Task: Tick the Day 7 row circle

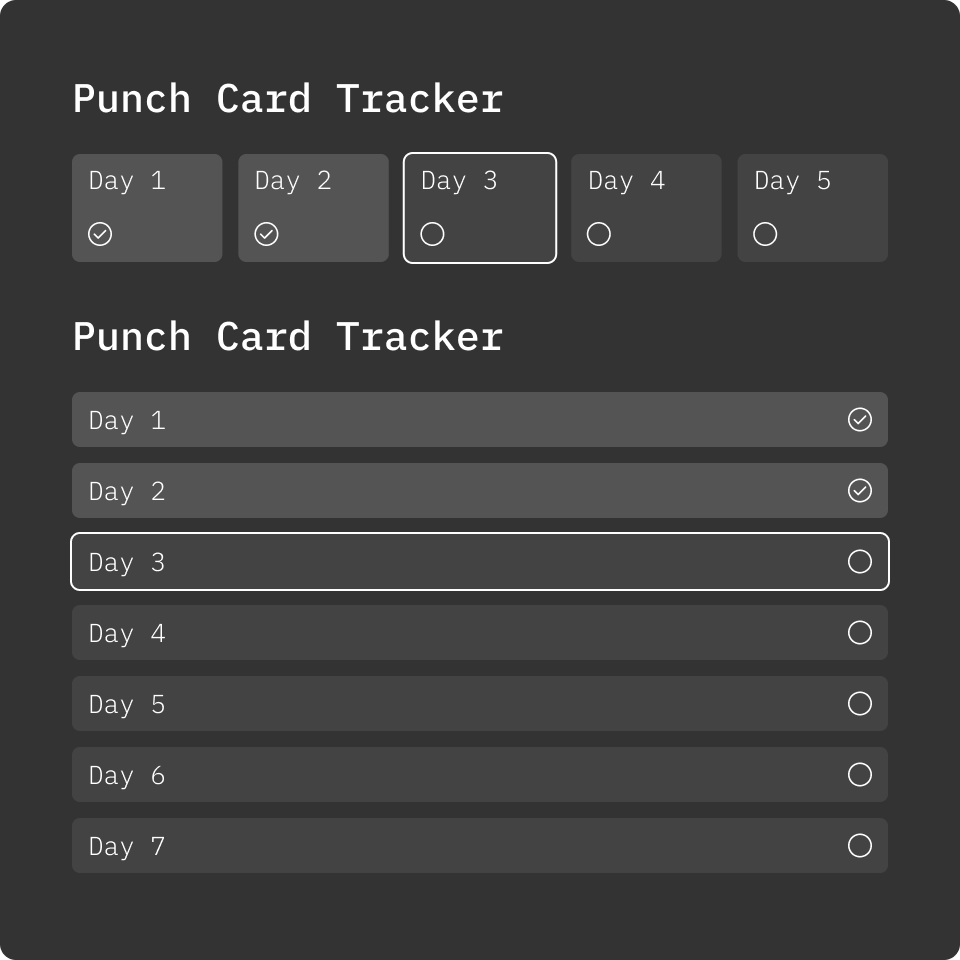Action: point(860,846)
